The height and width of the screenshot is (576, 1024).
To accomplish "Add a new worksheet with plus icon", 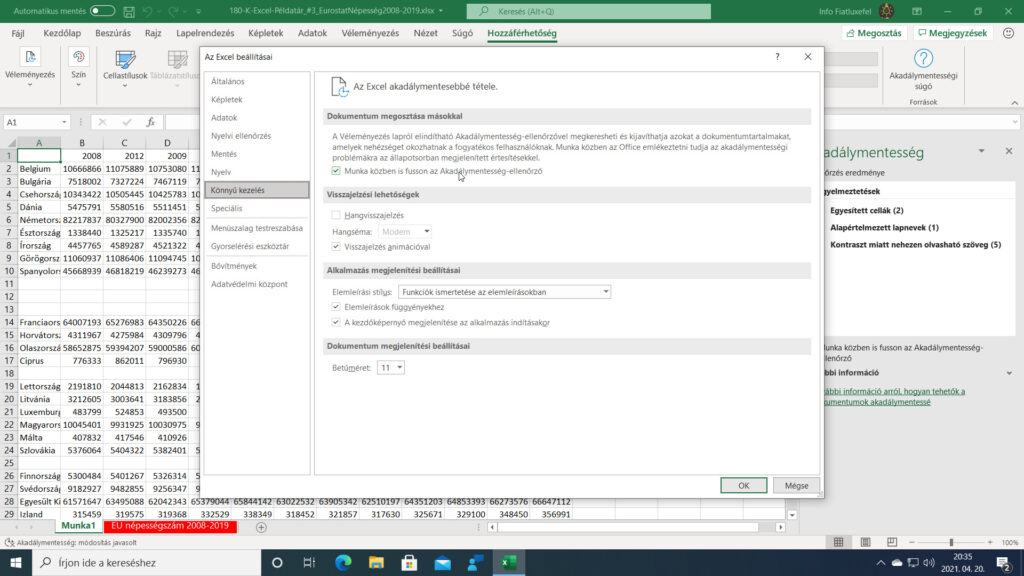I will click(261, 527).
